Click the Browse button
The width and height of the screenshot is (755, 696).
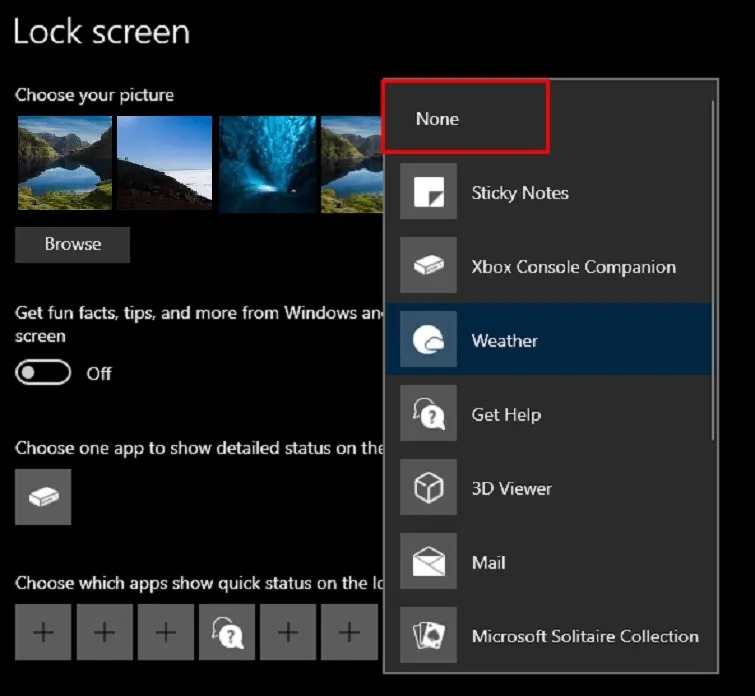(72, 244)
